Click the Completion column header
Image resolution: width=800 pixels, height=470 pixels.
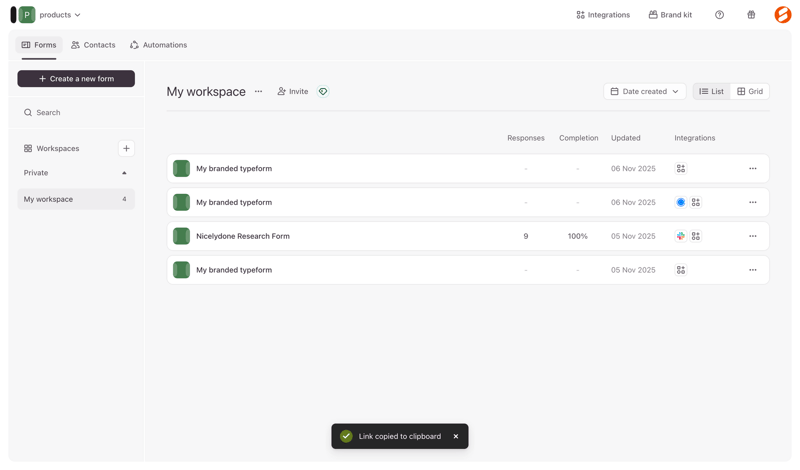coord(579,138)
